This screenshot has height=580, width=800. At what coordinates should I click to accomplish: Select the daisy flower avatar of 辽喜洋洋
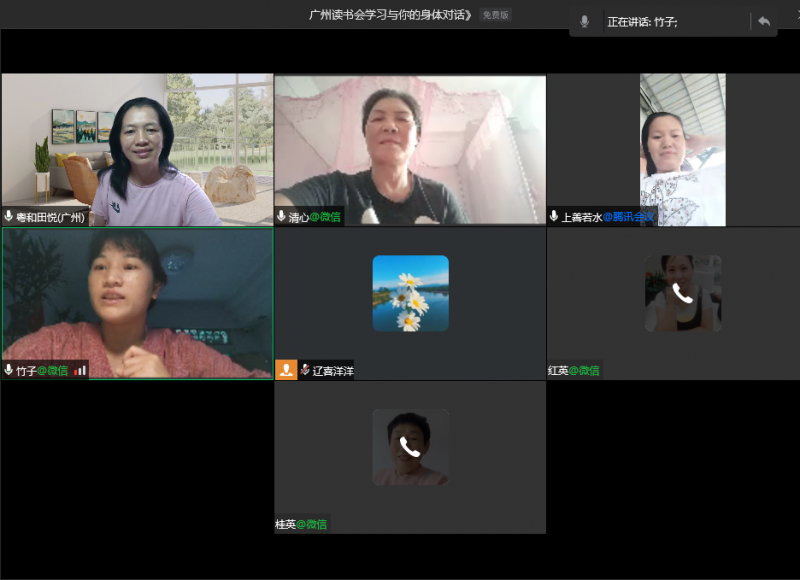(x=410, y=293)
